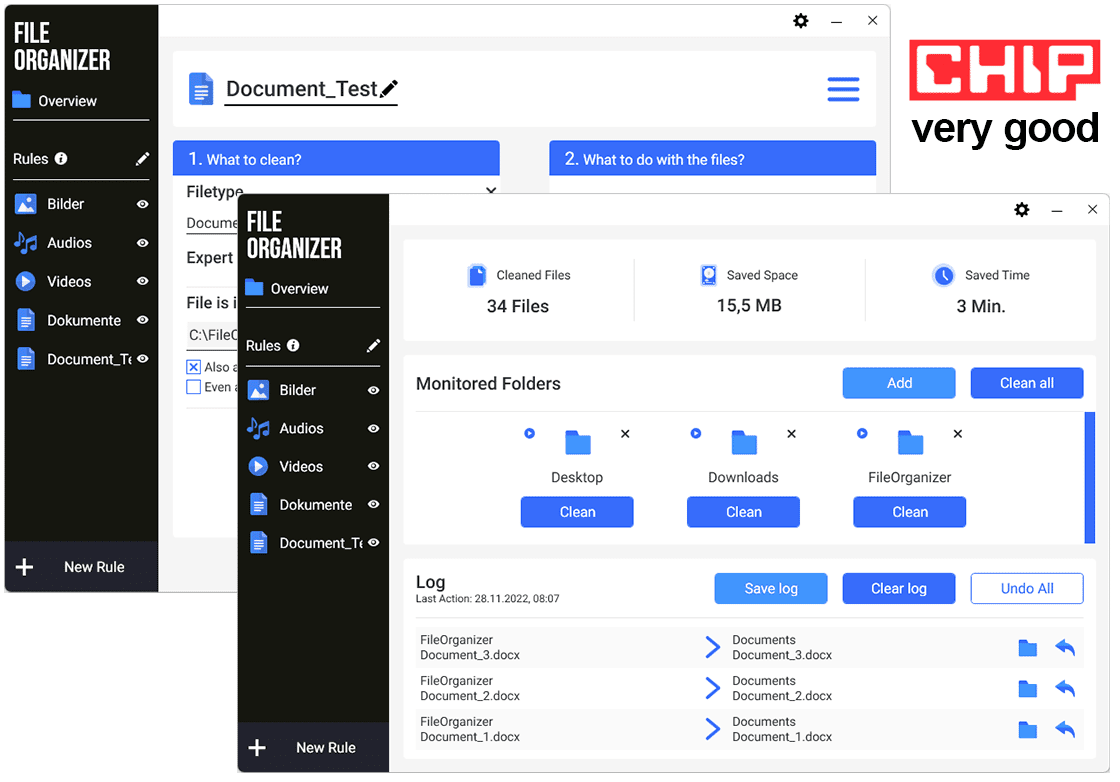Select Document_Te rule in back window sidebar
This screenshot has width=1120, height=782.
click(89, 359)
